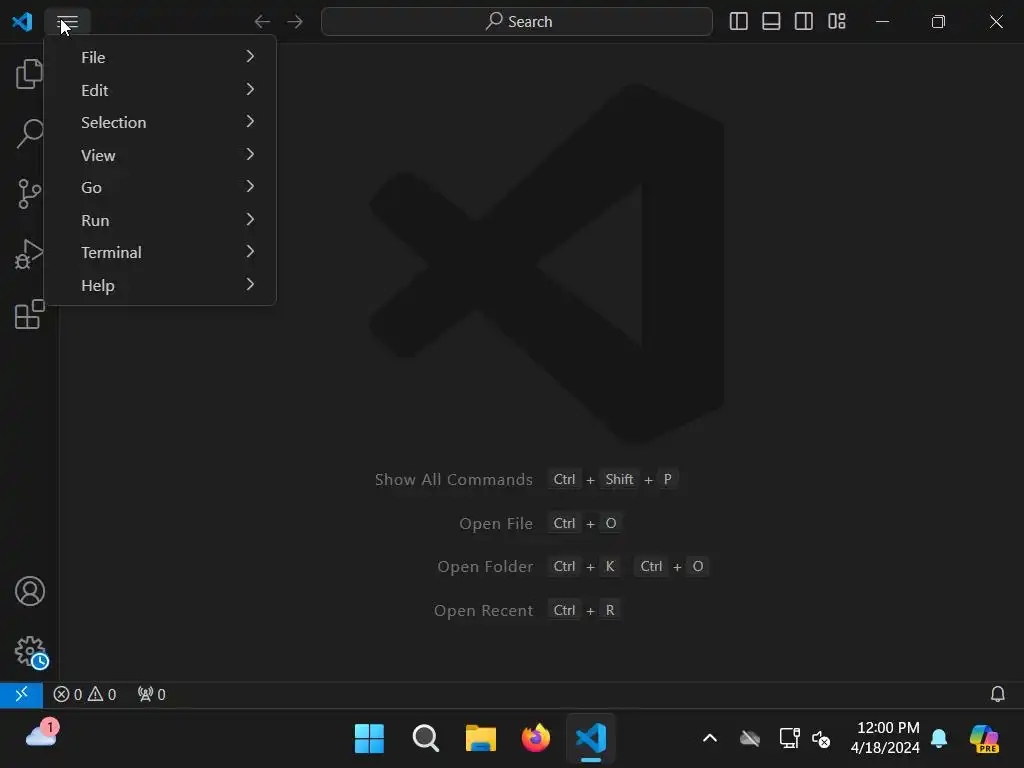Open the Go menu
This screenshot has height=768, width=1024.
pyautogui.click(x=160, y=187)
